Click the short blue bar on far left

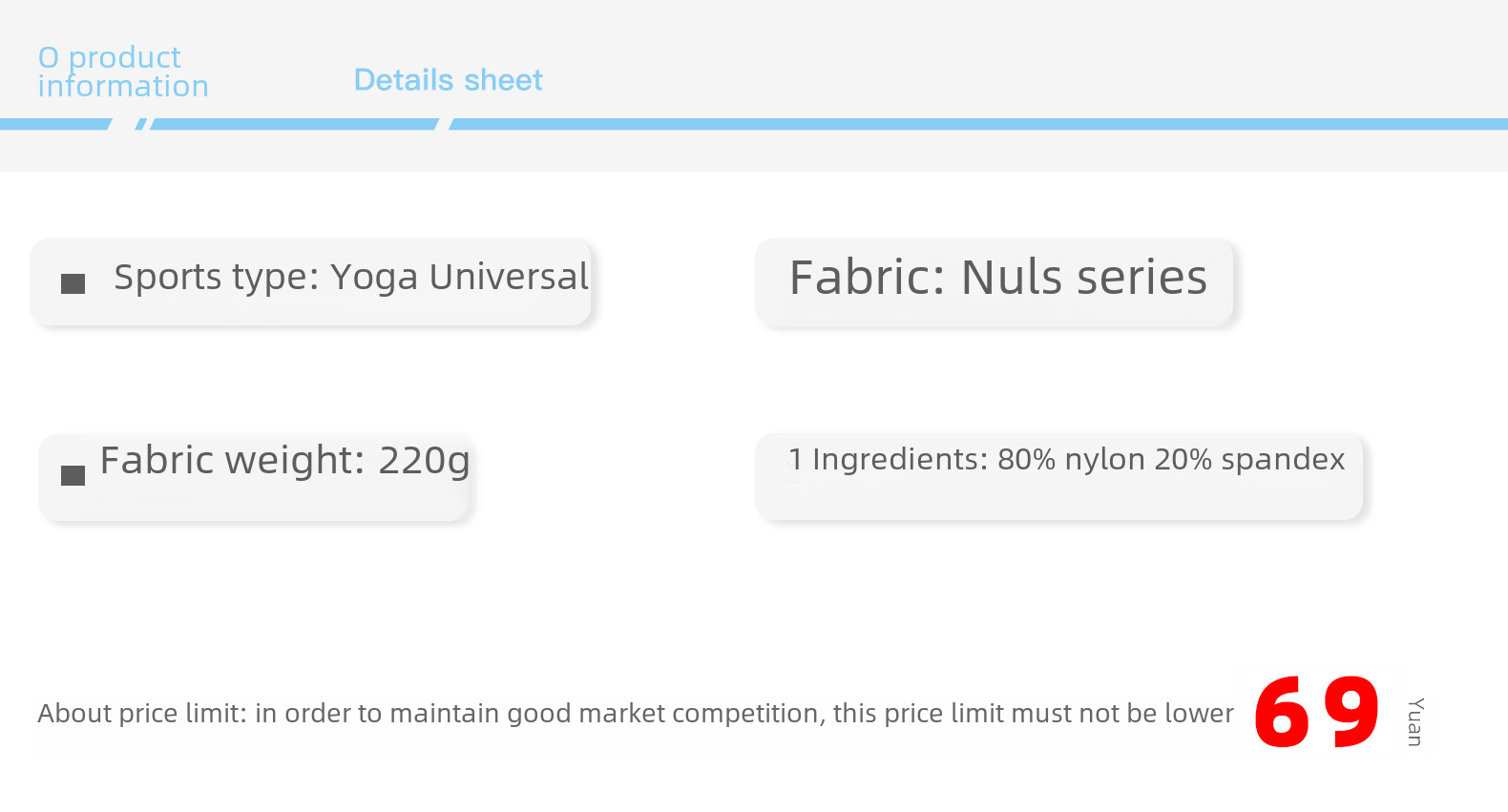tap(54, 124)
